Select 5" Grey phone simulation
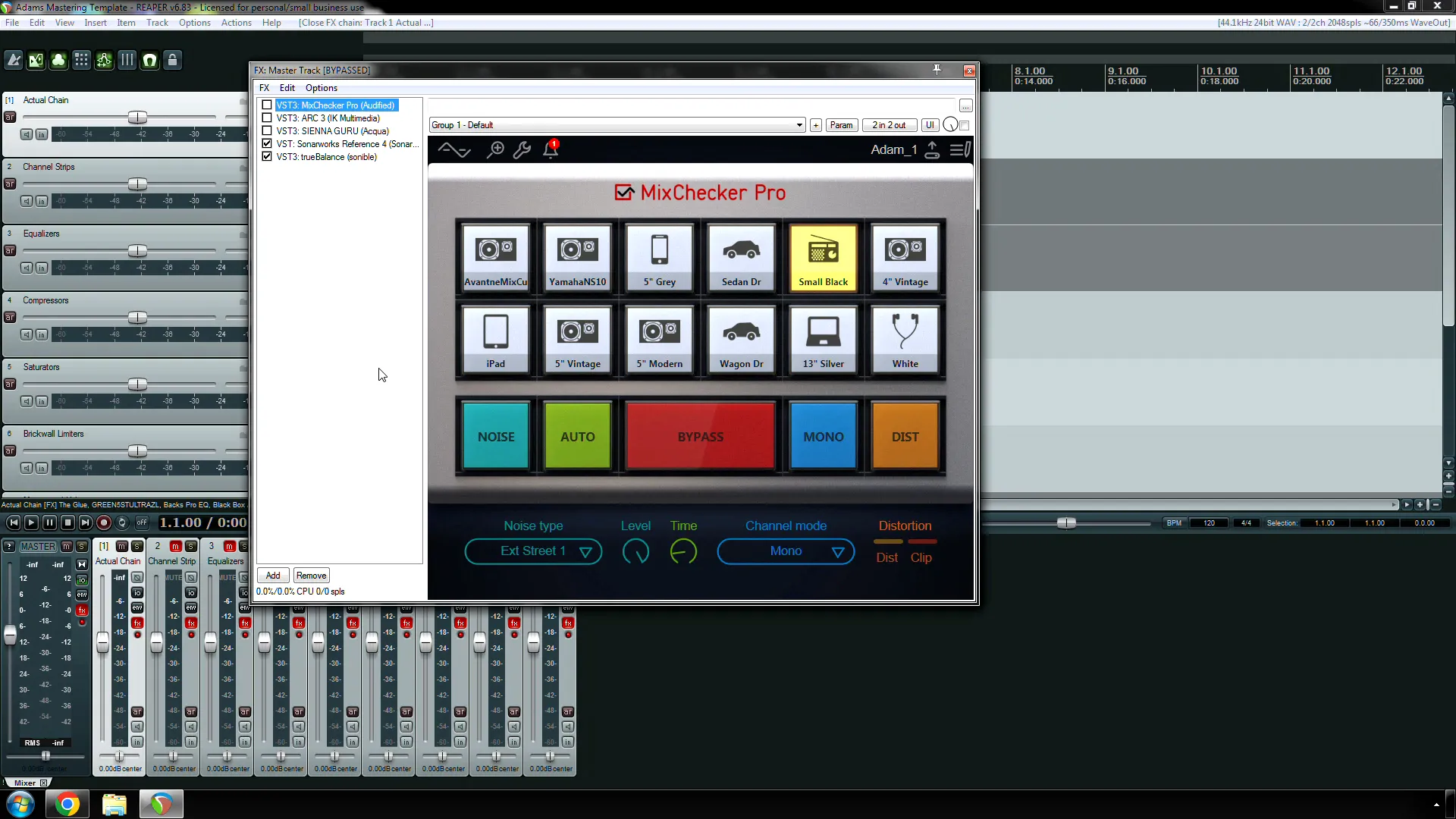The width and height of the screenshot is (1456, 819). 660,258
